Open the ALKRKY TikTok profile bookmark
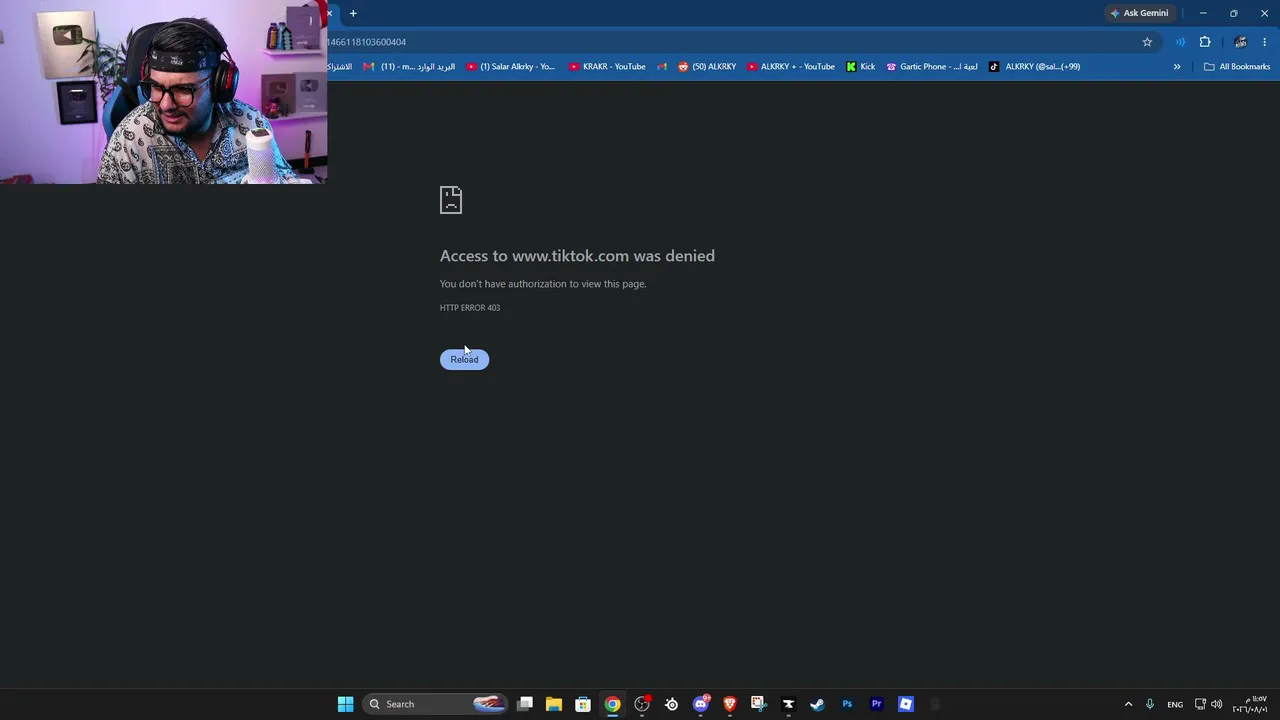 click(1034, 67)
